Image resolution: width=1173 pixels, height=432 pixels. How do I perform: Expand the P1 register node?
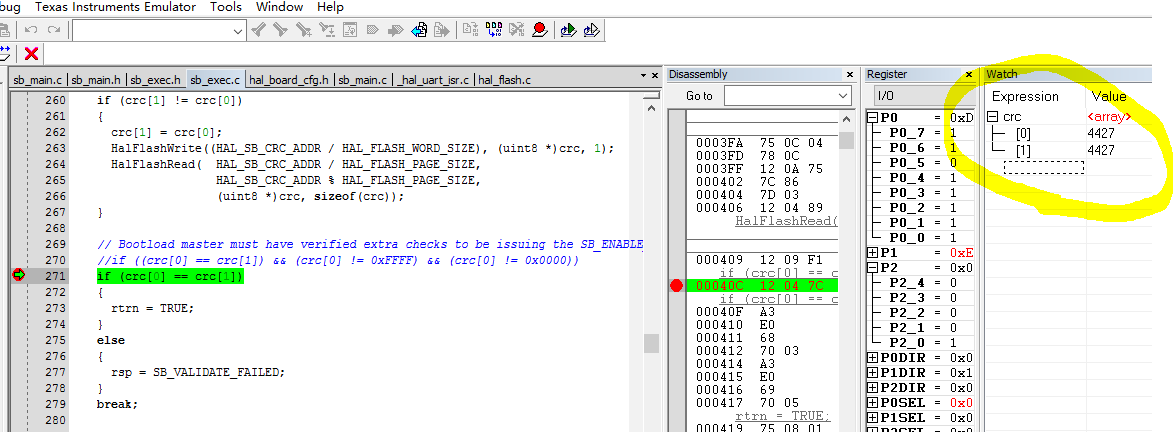872,252
